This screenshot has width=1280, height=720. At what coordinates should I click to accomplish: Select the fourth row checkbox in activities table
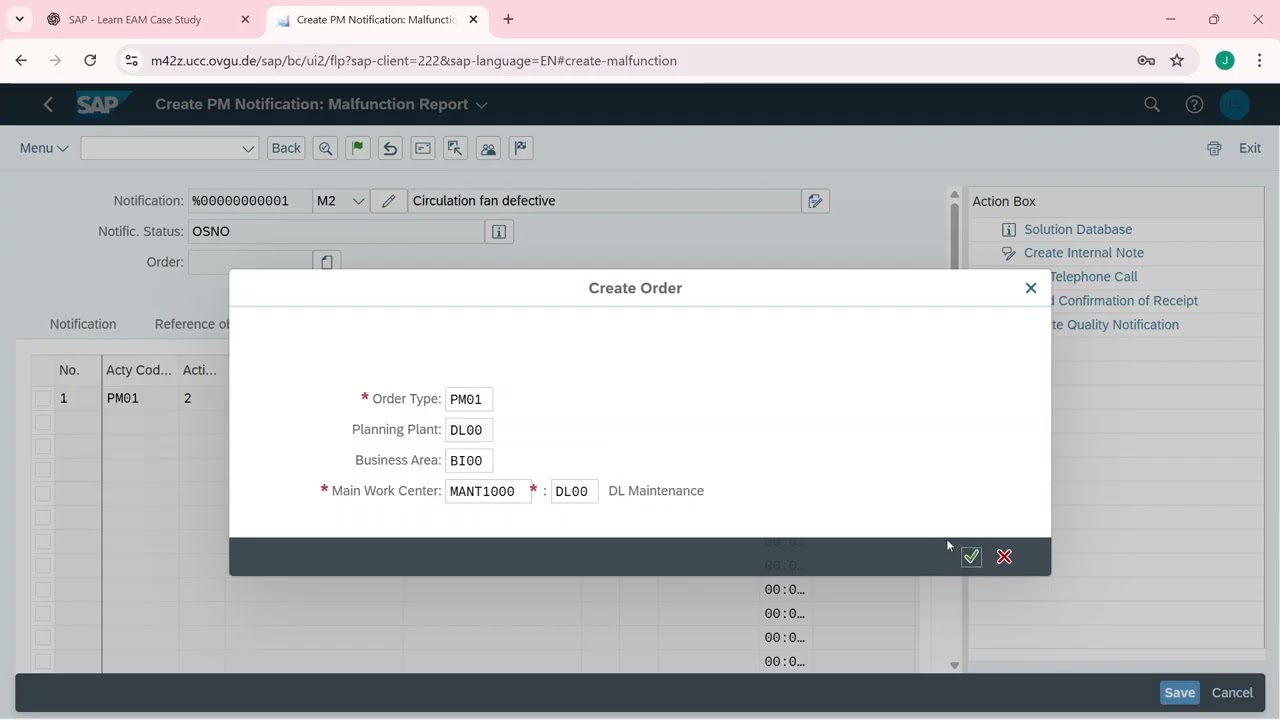click(x=42, y=470)
